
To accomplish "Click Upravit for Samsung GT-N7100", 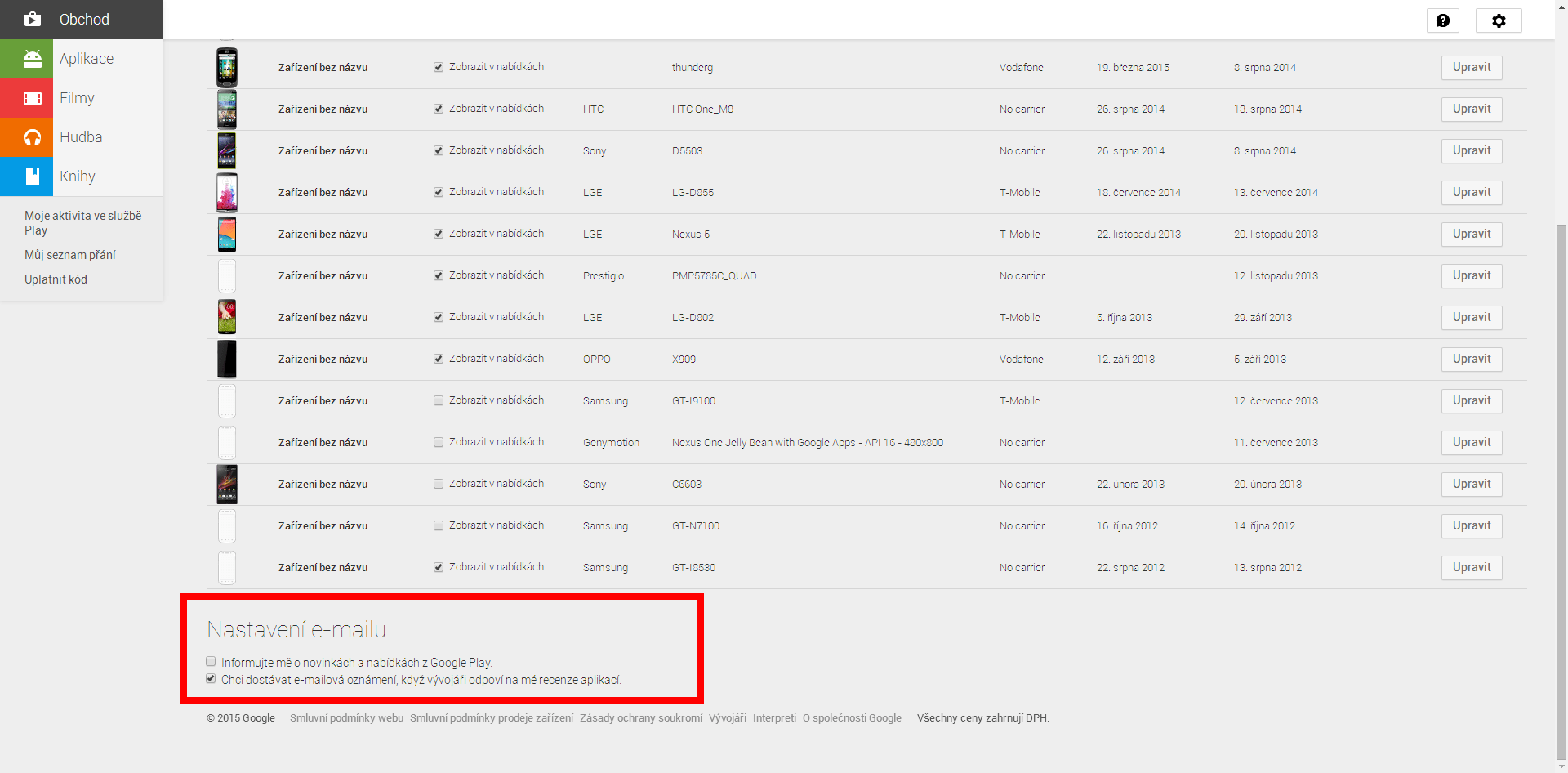I will 1472,526.
